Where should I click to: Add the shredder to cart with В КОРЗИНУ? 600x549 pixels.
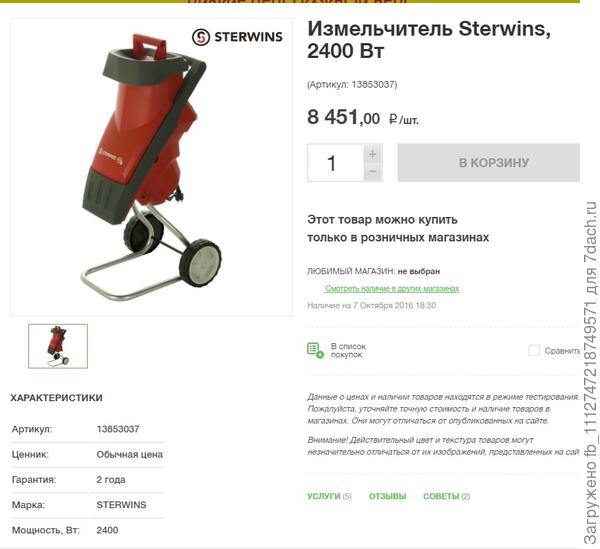[x=489, y=163]
